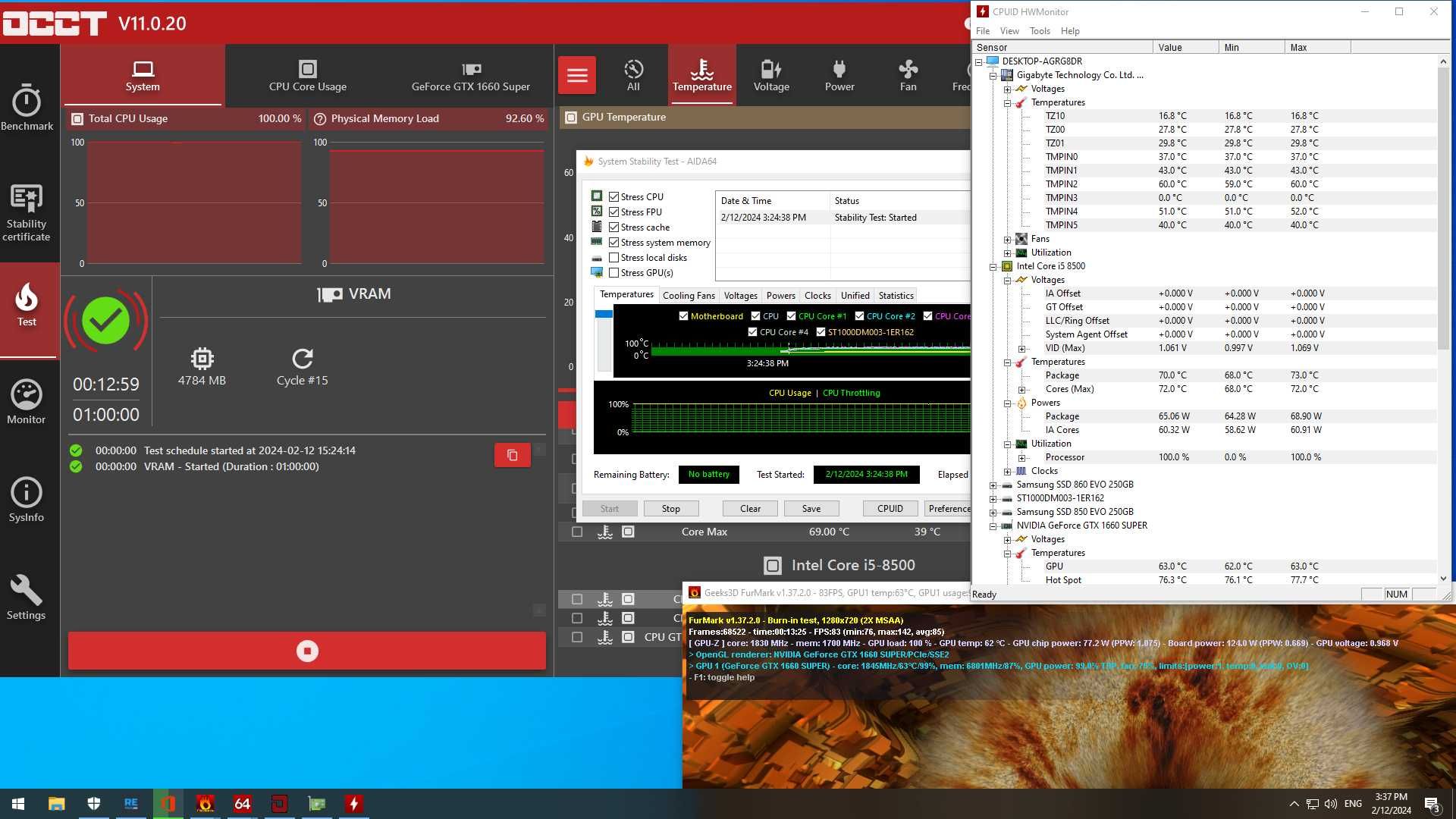Click the volume icon in system tray
This screenshot has width=1456, height=819.
(1330, 804)
